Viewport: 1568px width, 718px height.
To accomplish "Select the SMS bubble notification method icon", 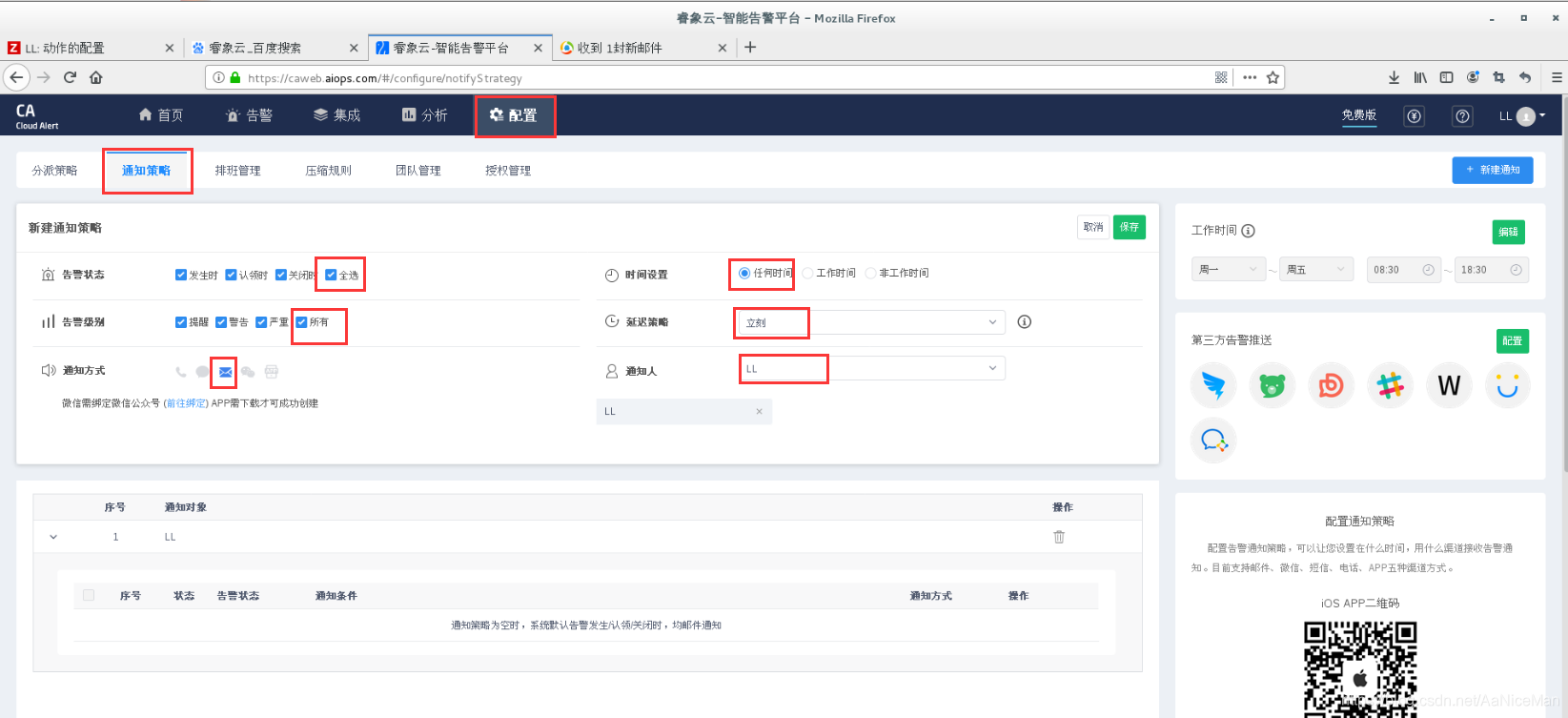I will pos(202,372).
